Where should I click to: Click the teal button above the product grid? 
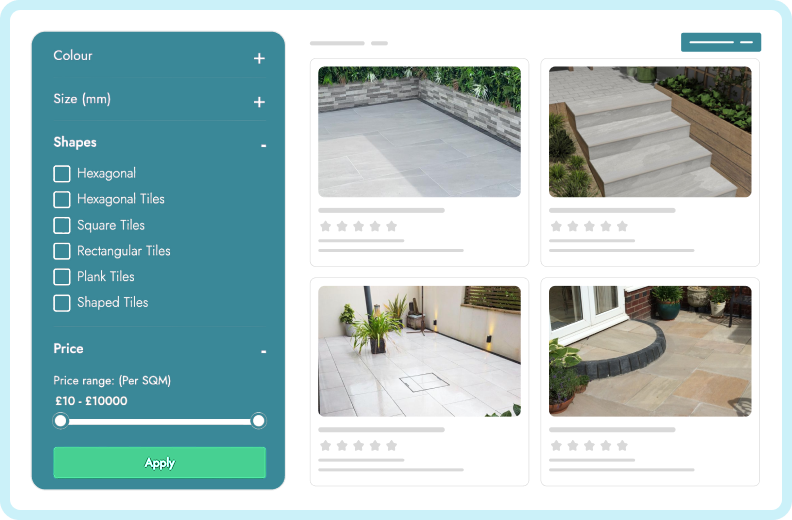click(721, 42)
